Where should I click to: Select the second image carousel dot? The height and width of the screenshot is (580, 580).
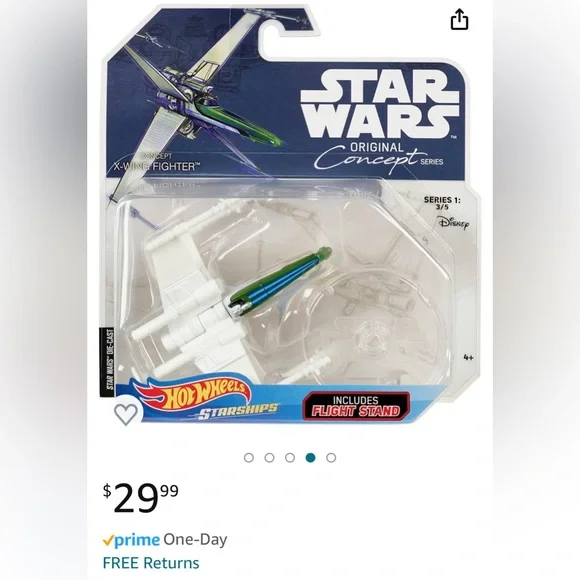coord(270,458)
